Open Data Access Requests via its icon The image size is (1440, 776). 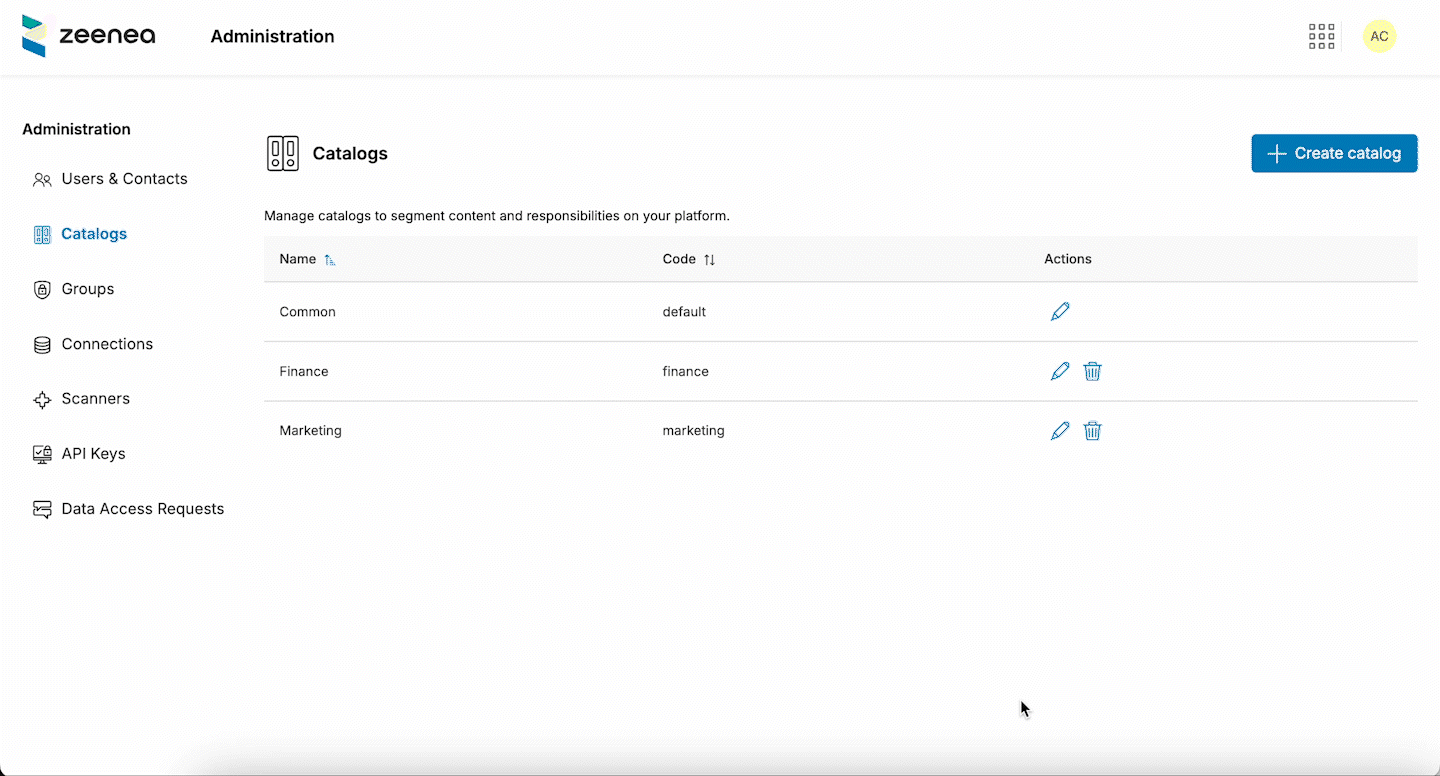42,508
